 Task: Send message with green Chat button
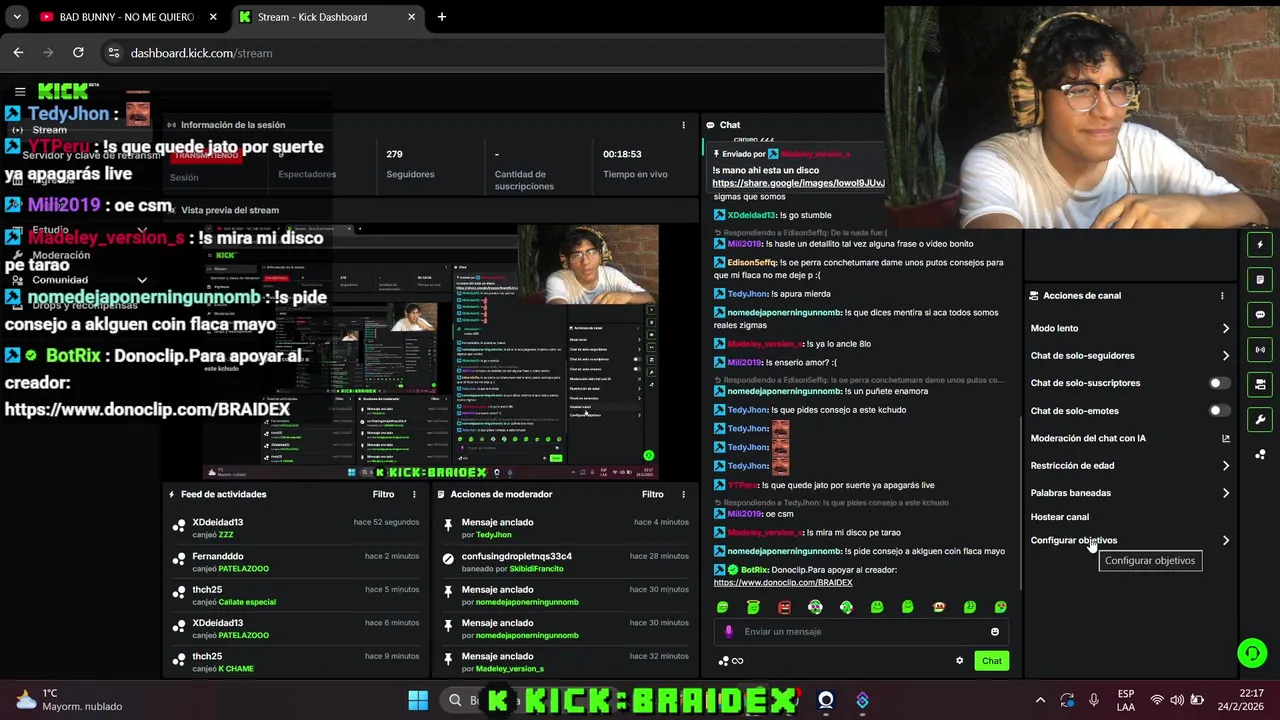tap(992, 661)
